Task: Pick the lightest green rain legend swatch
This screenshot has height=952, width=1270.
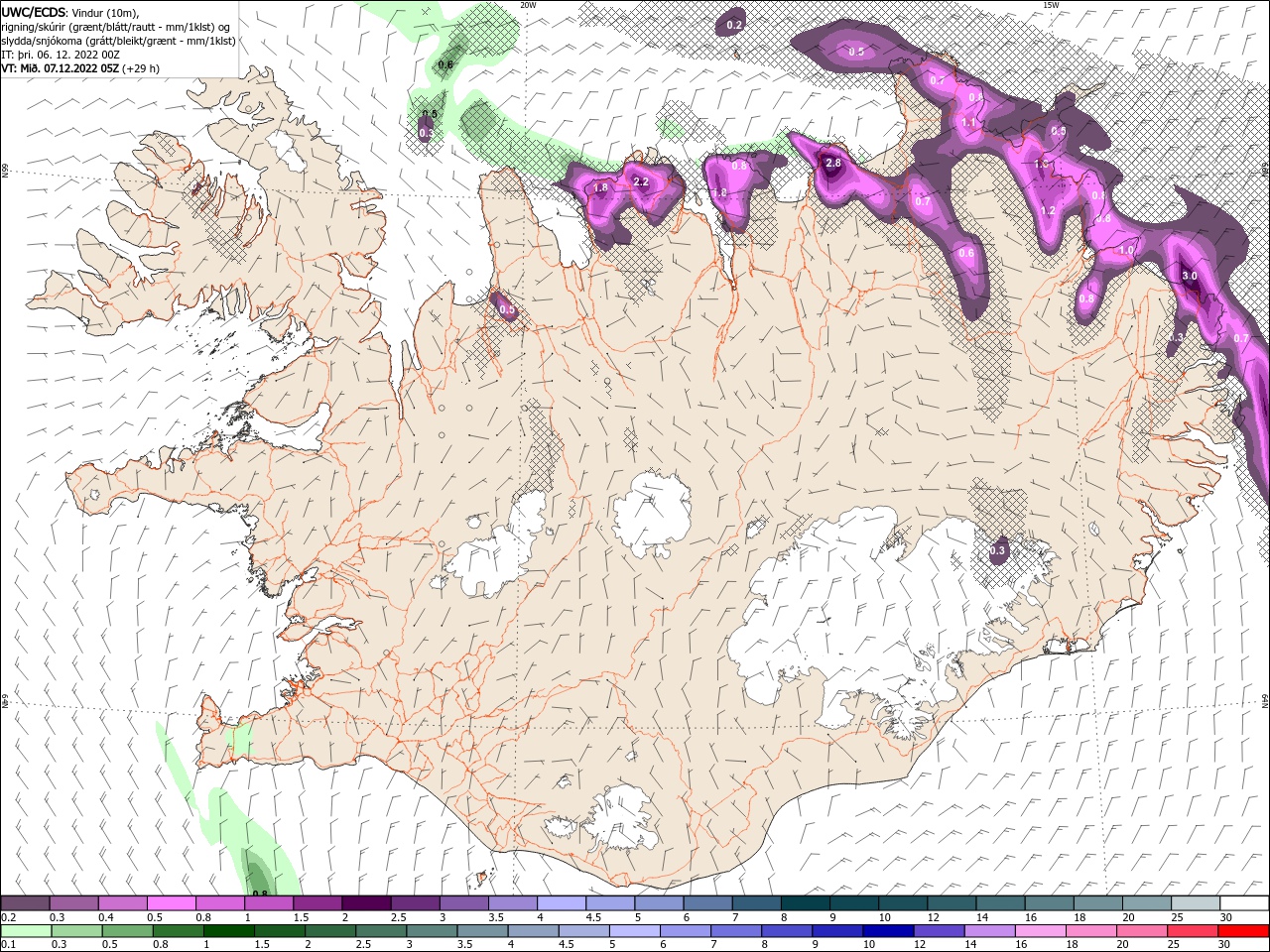Action: click(26, 930)
